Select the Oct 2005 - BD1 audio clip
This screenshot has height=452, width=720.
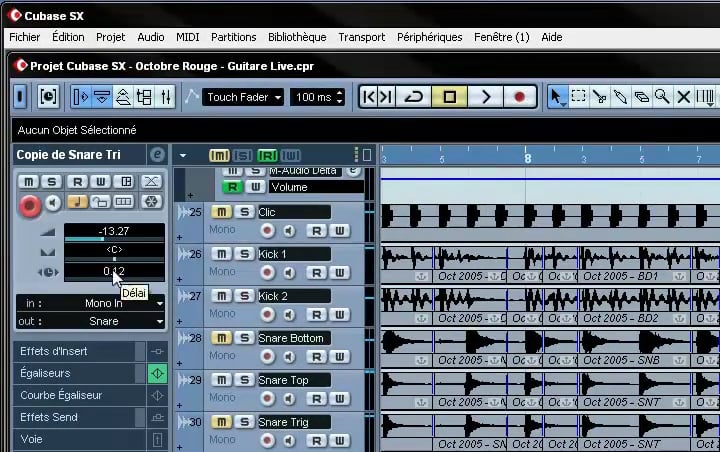(636, 265)
